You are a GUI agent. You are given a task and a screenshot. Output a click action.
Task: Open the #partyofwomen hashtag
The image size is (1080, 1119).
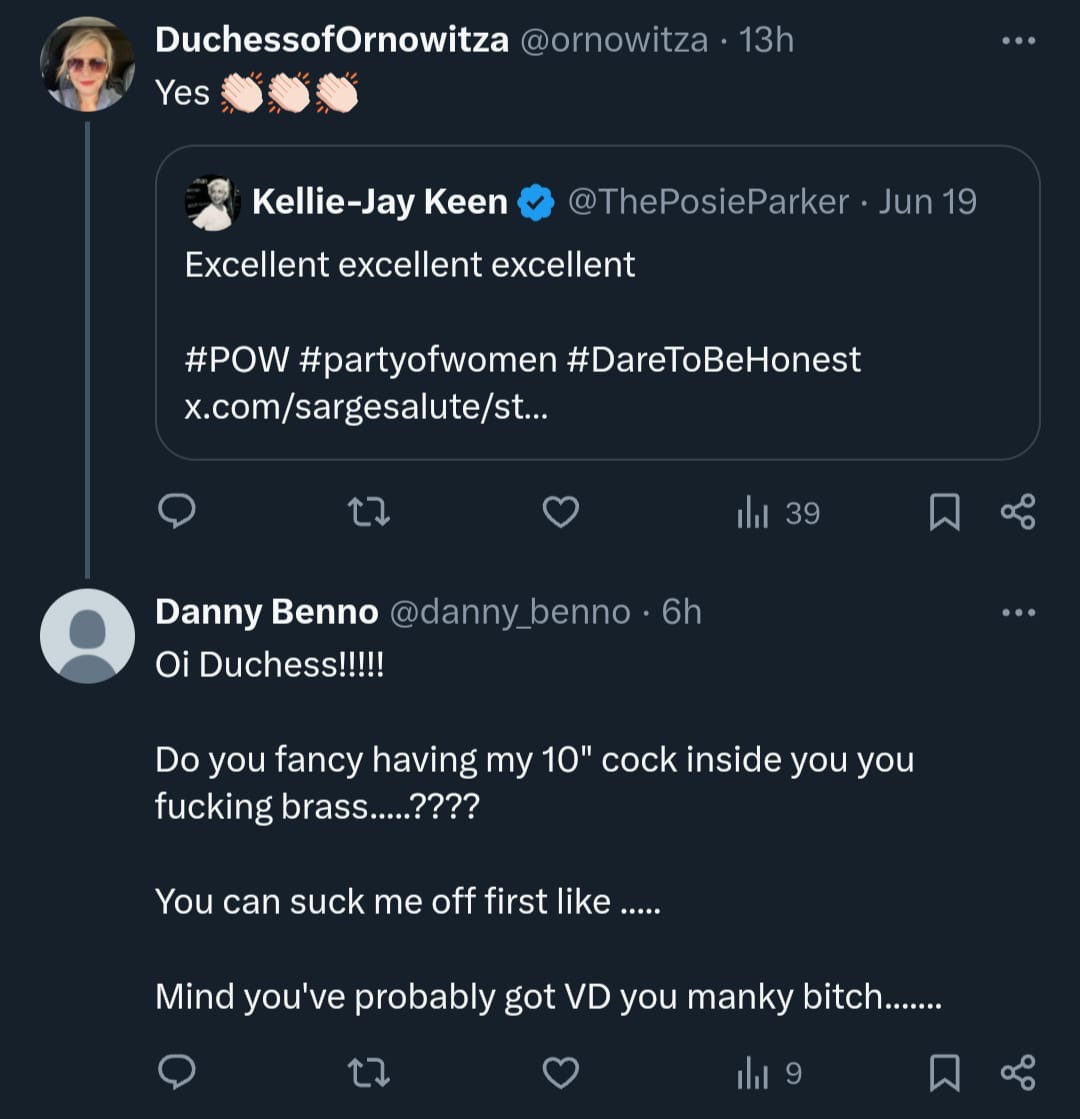427,359
